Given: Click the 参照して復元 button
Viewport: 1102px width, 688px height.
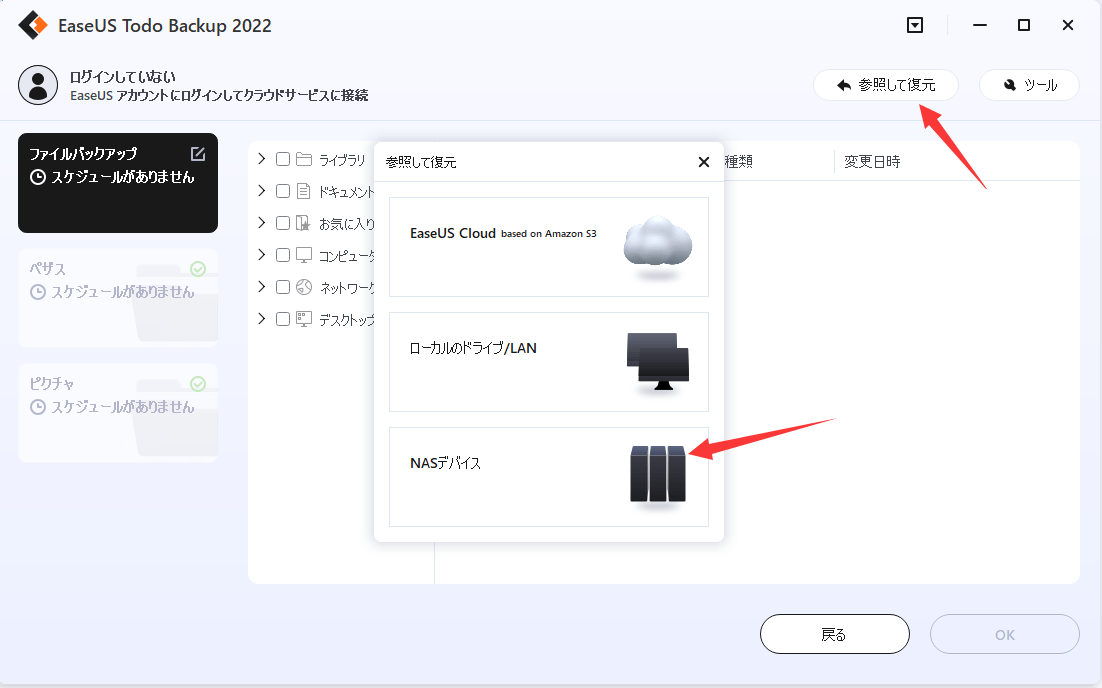Looking at the screenshot, I should (886, 85).
